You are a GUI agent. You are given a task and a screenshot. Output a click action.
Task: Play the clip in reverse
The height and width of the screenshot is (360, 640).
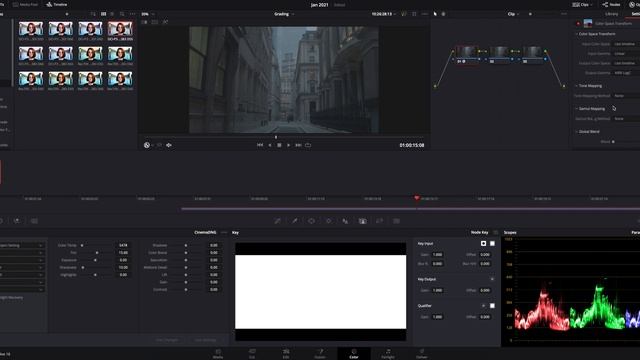point(270,145)
